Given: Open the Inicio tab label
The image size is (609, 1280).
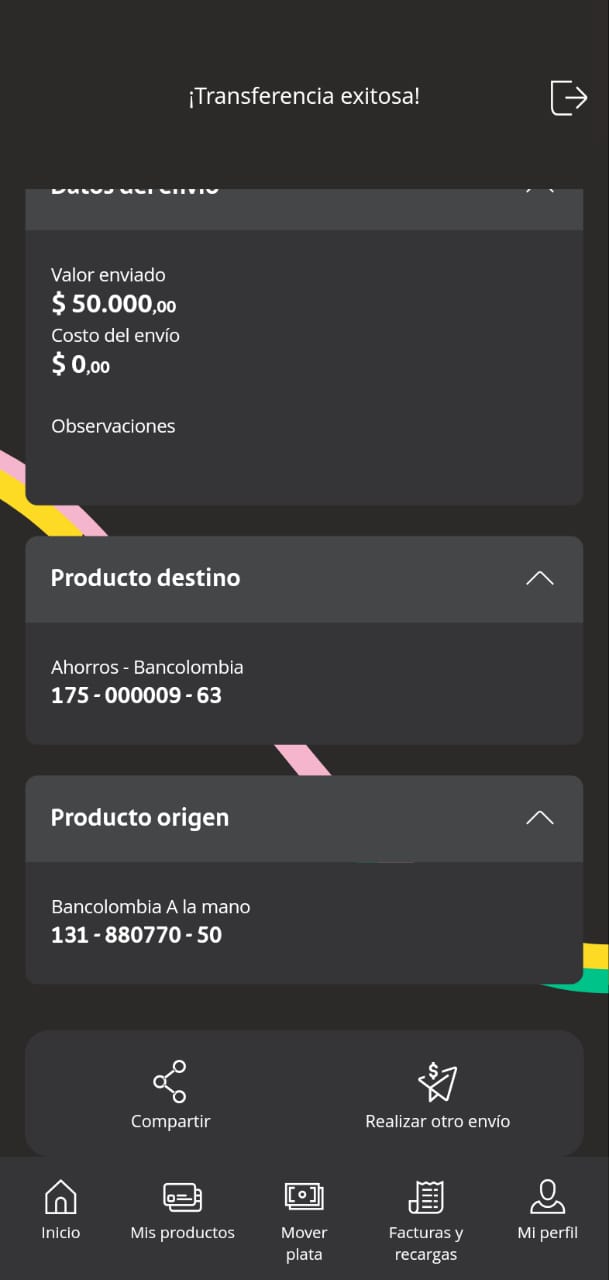Looking at the screenshot, I should point(61,1233).
